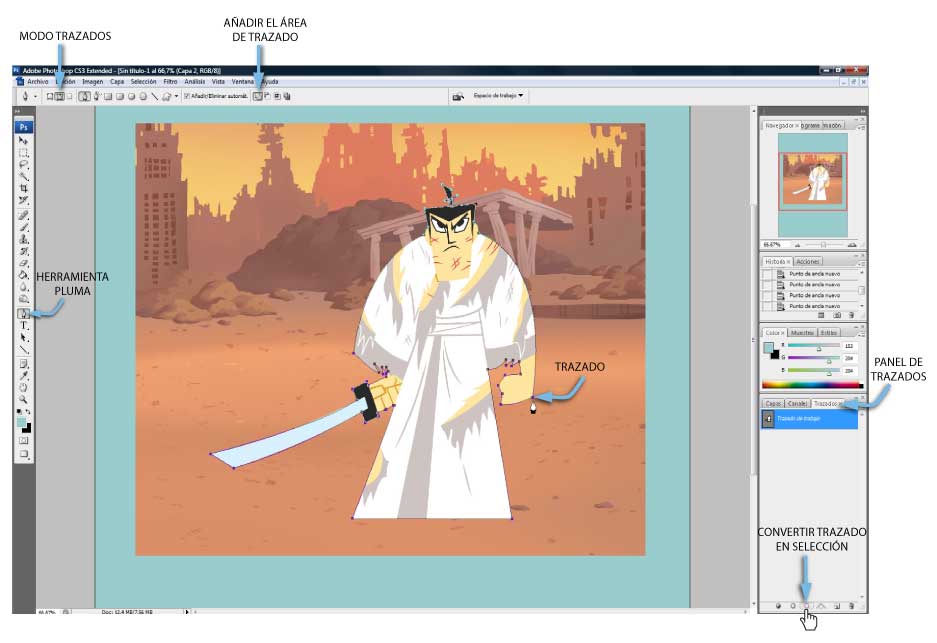This screenshot has width=937, height=643.
Task: Select the Dodge tool
Action: click(x=23, y=299)
